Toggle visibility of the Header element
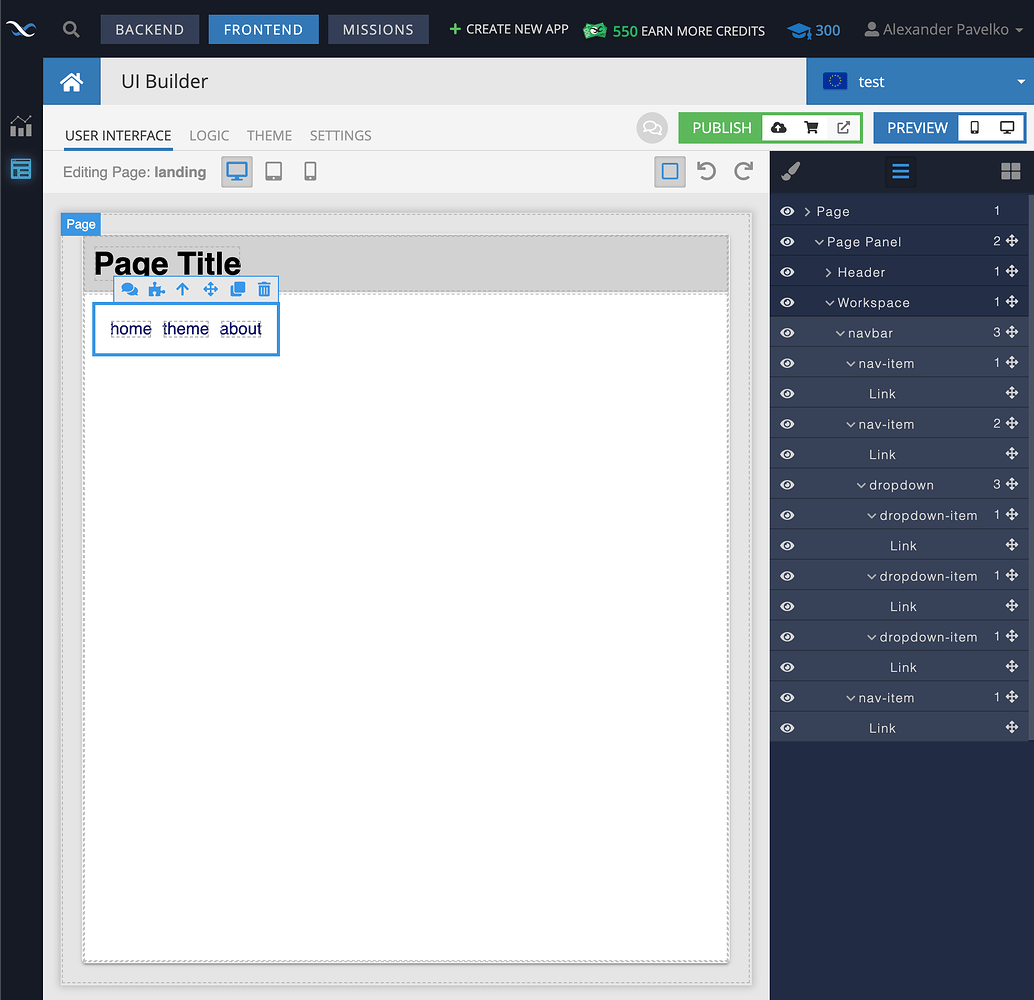 [x=787, y=271]
